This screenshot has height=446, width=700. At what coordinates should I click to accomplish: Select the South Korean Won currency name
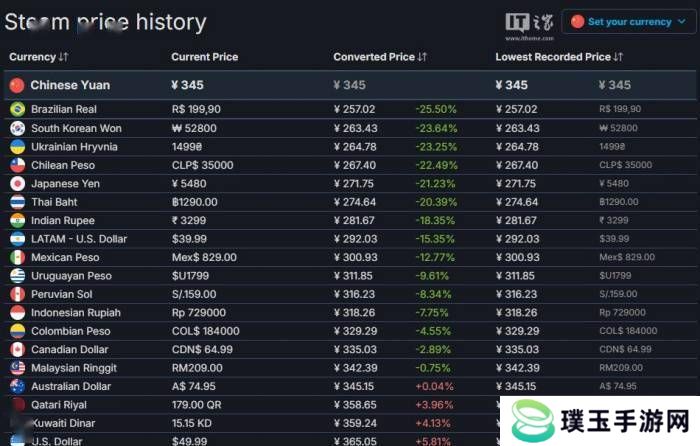pos(76,128)
